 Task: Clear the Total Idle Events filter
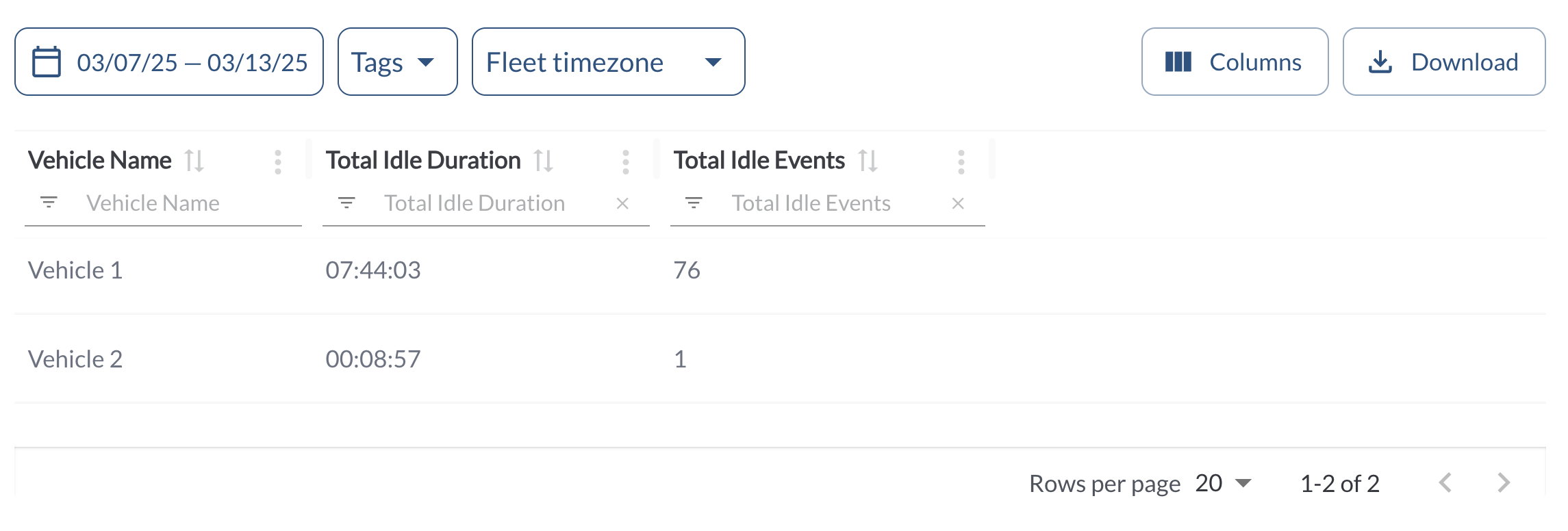958,203
